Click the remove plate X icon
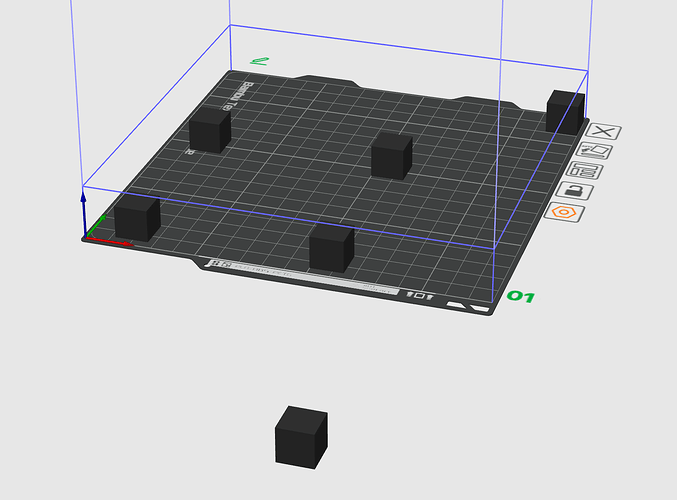Image resolution: width=677 pixels, height=500 pixels. [x=603, y=131]
